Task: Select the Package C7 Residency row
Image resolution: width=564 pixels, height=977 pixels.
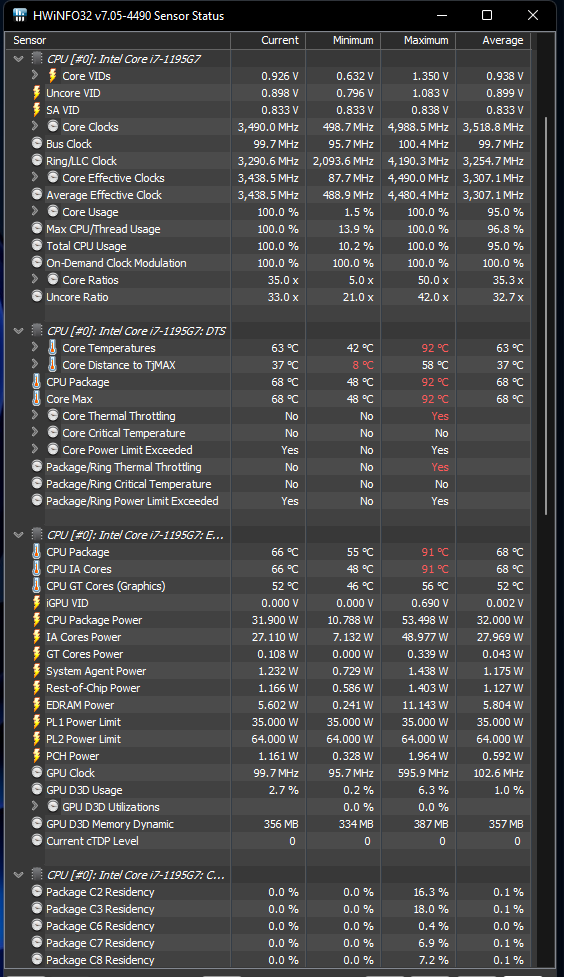Action: pyautogui.click(x=268, y=943)
